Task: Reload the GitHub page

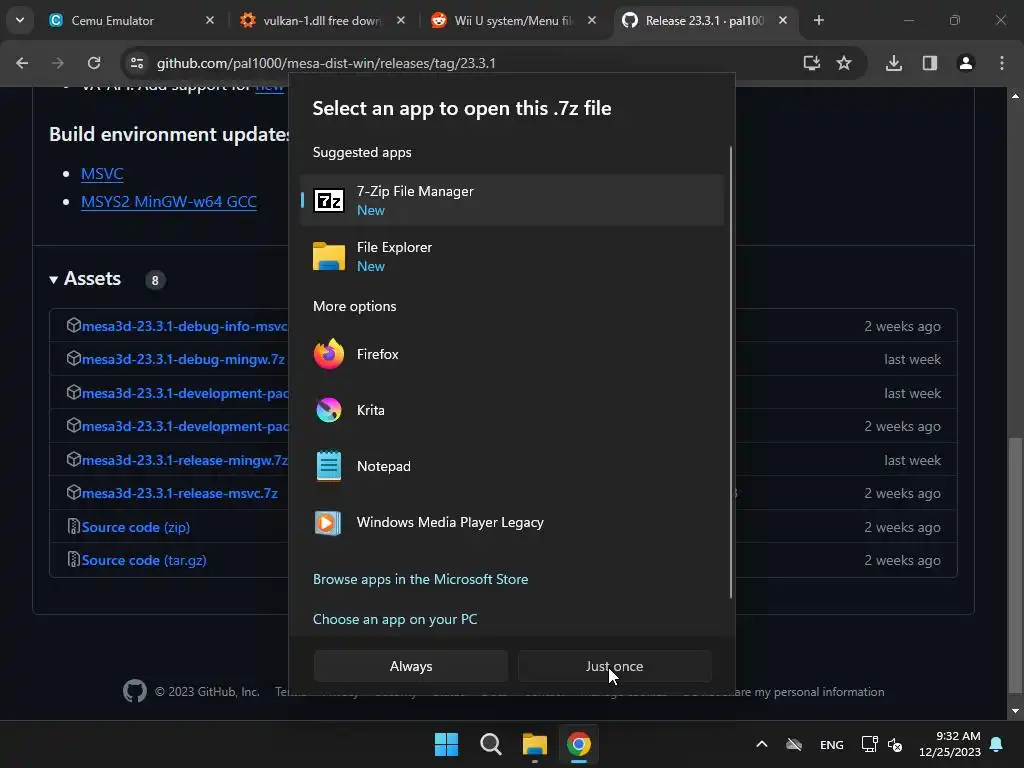Action: tap(94, 63)
